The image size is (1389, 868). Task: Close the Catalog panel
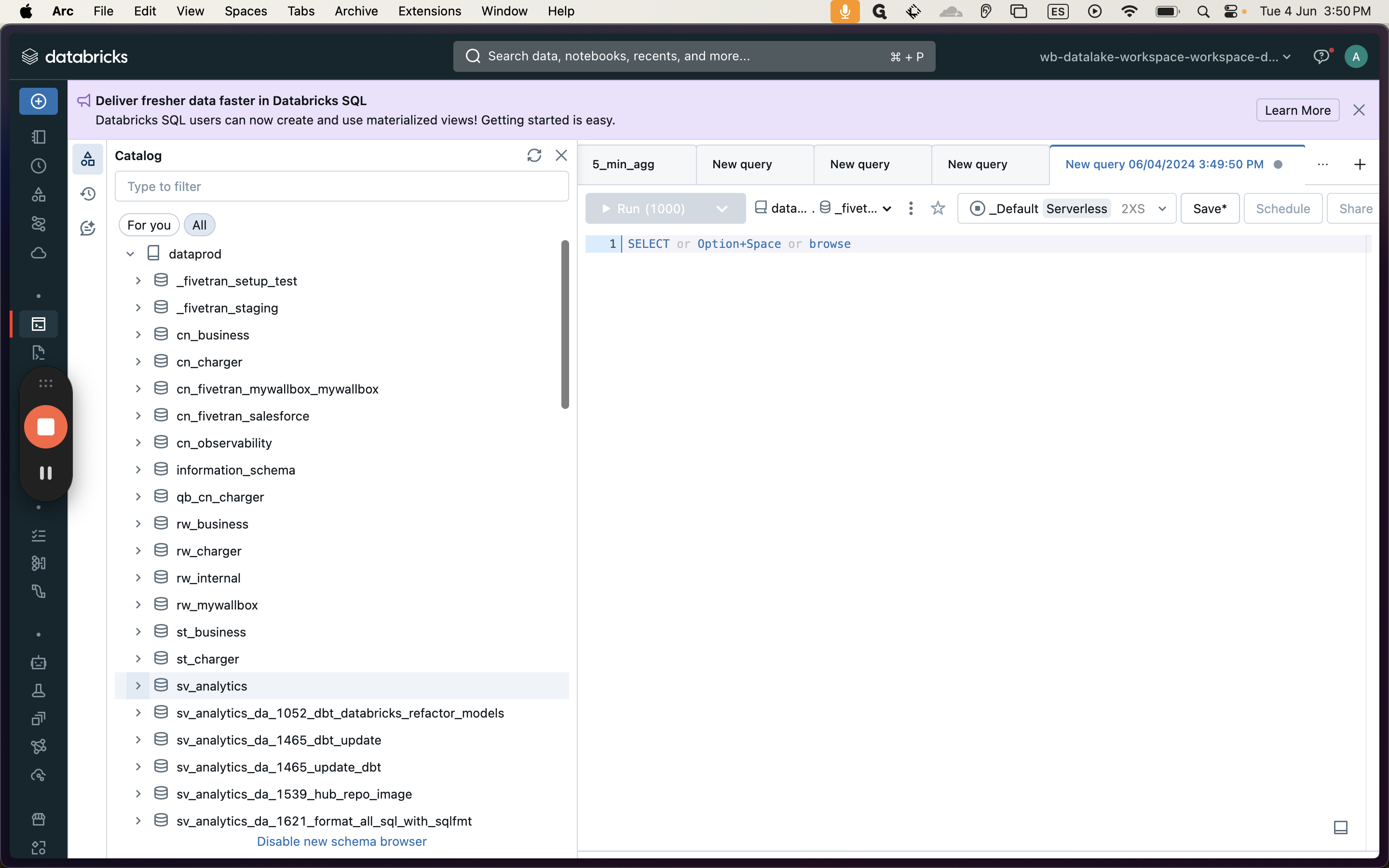(x=561, y=156)
